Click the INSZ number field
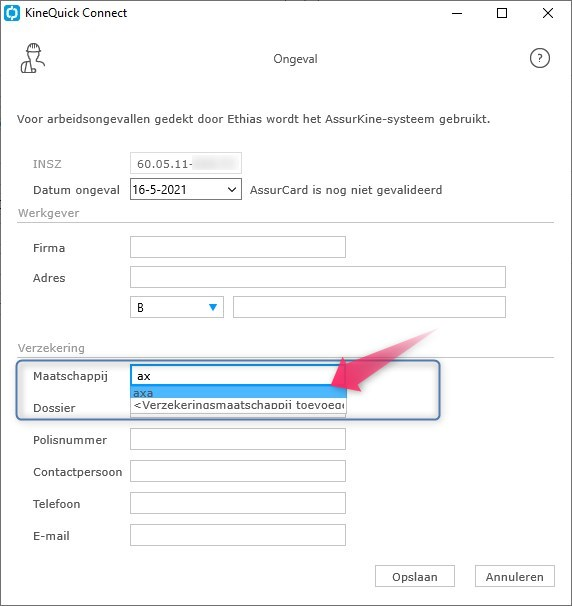Image resolution: width=572 pixels, height=606 pixels. click(186, 163)
